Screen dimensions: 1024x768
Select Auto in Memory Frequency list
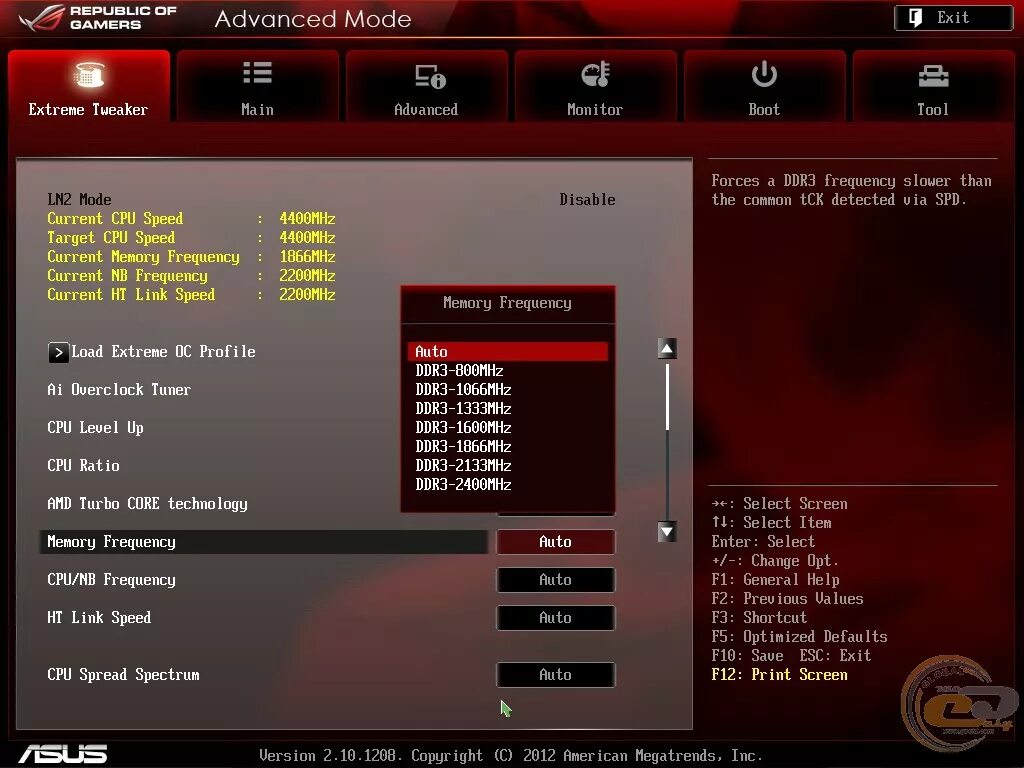[507, 351]
